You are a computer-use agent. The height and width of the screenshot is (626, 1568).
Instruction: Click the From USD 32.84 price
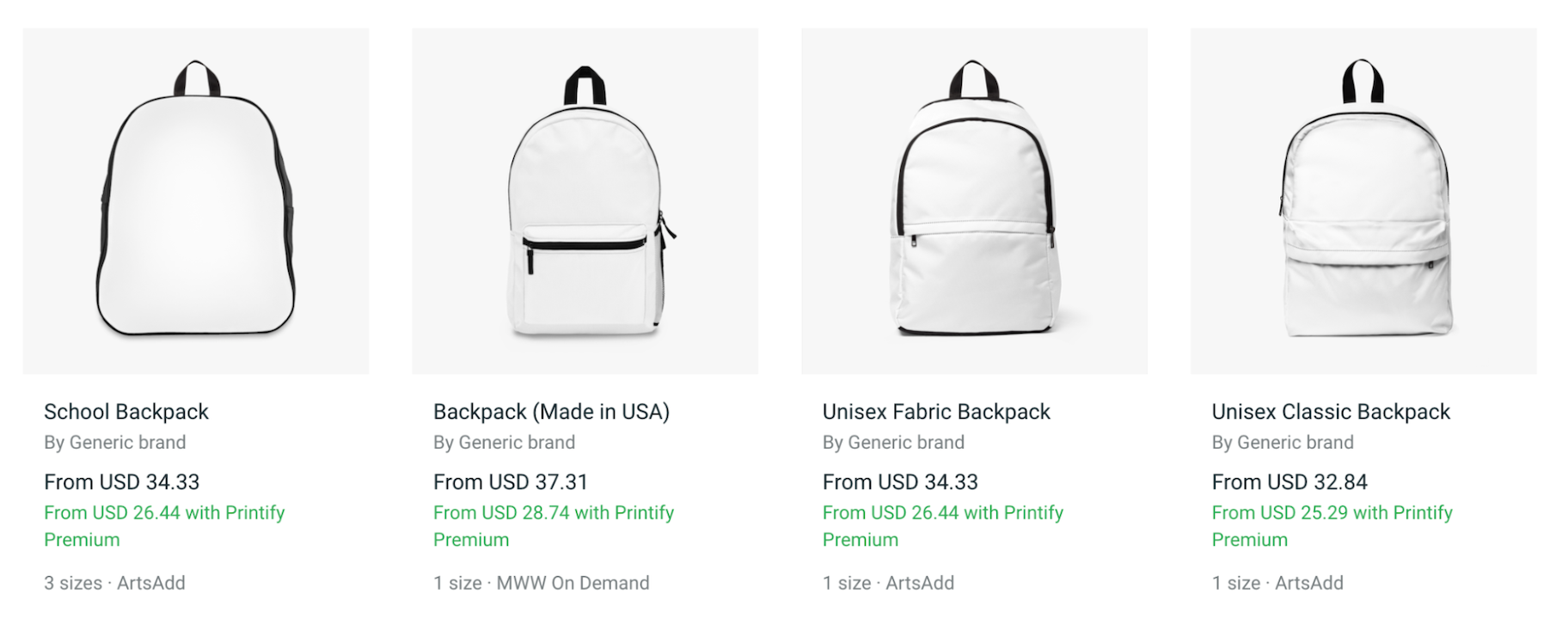pos(1289,482)
